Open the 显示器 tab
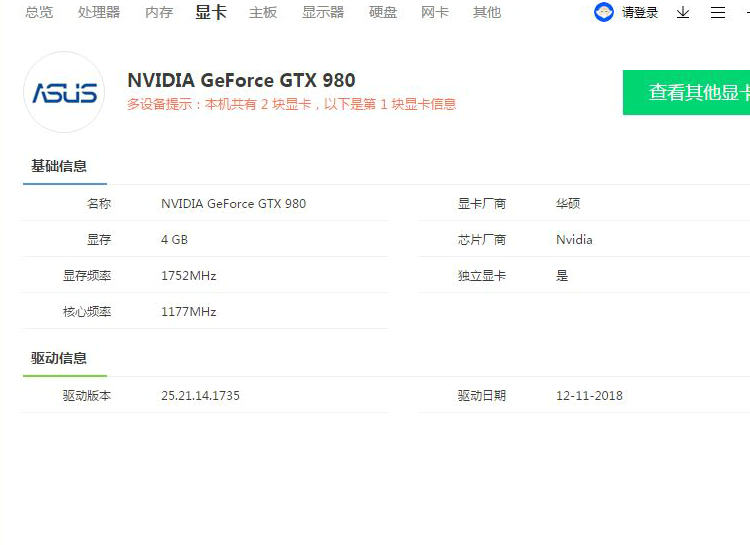750x545 pixels. coord(323,12)
